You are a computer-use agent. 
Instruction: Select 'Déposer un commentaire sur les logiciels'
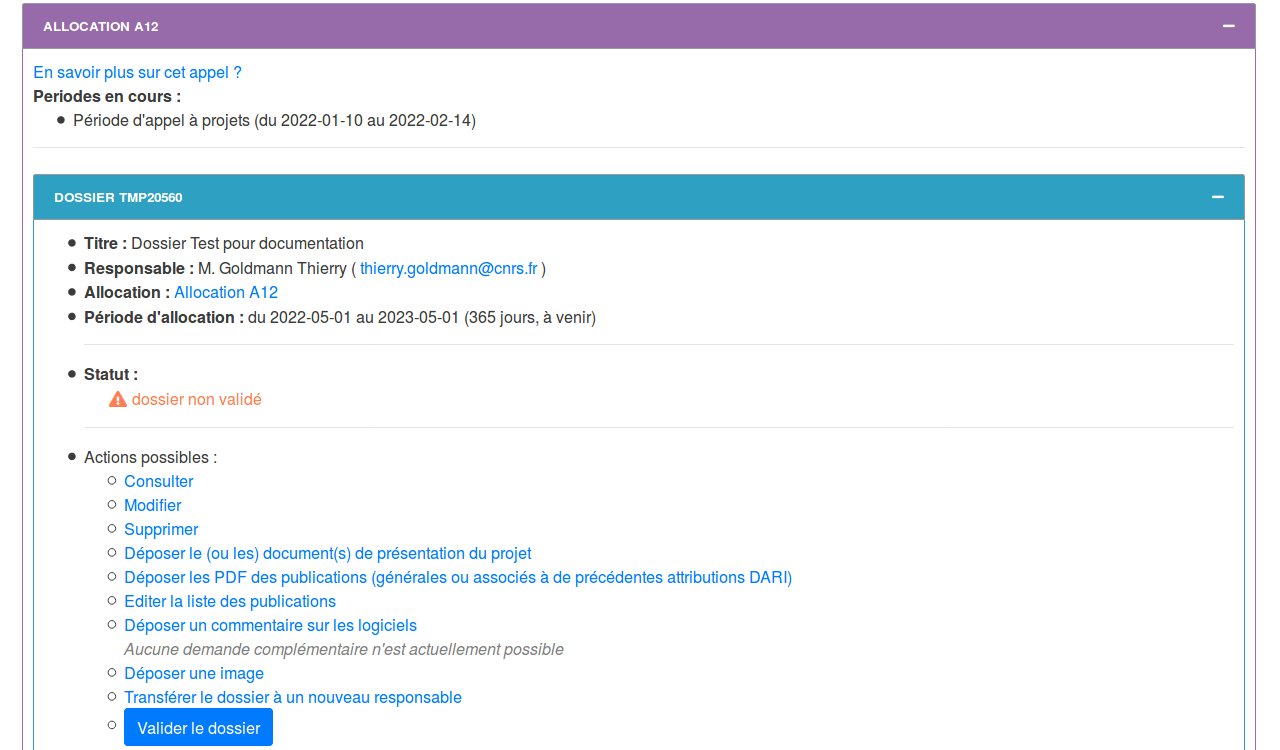click(270, 626)
